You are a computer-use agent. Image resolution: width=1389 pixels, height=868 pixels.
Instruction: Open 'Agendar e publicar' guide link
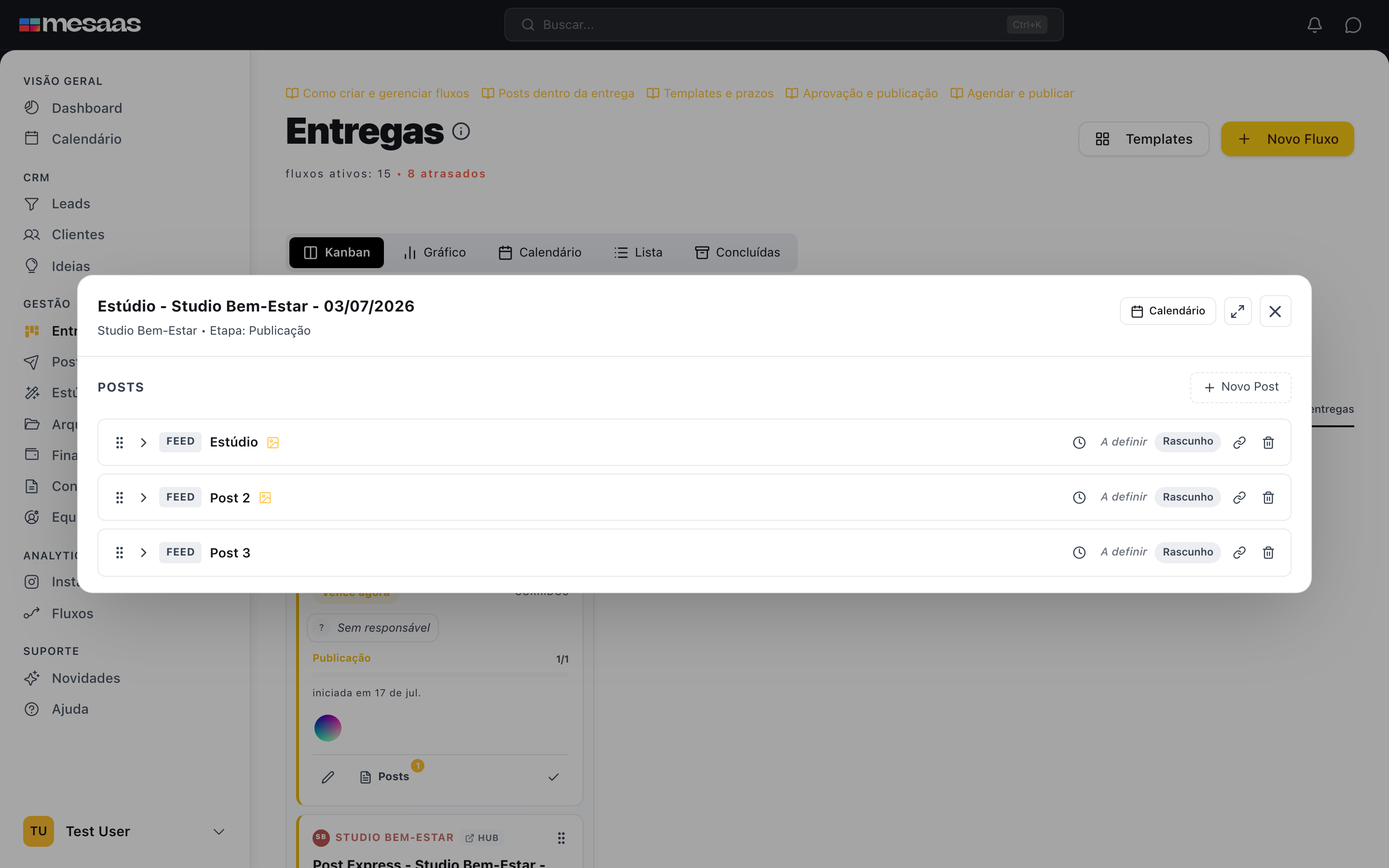click(x=1012, y=93)
